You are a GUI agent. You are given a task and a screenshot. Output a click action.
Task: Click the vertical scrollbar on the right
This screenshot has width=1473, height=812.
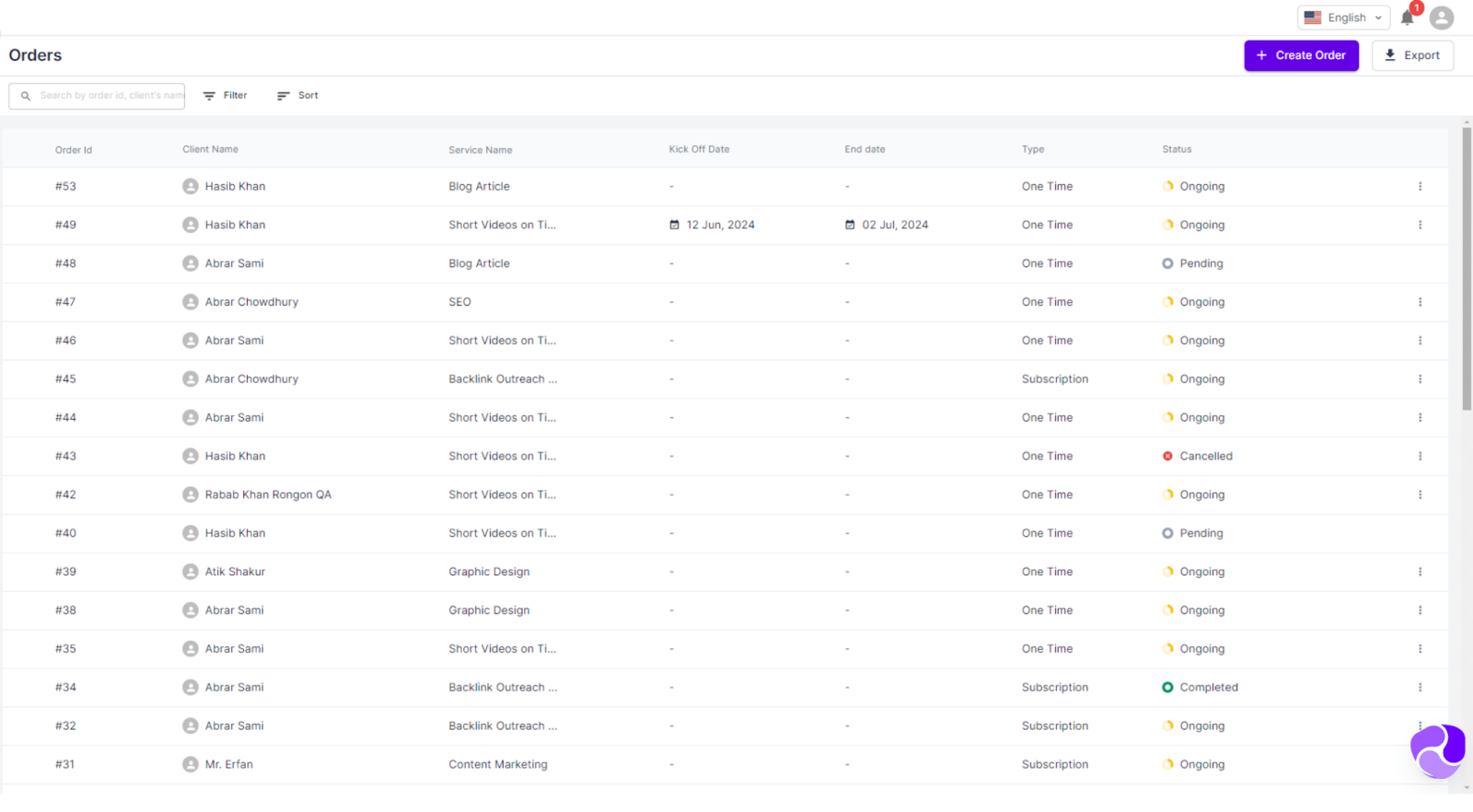point(1467,269)
